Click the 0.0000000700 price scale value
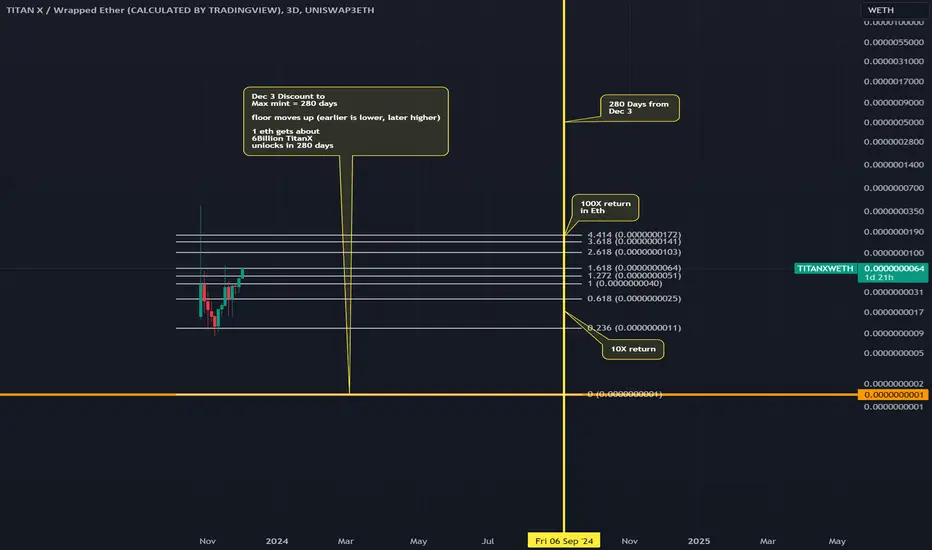932x550 pixels. point(893,188)
